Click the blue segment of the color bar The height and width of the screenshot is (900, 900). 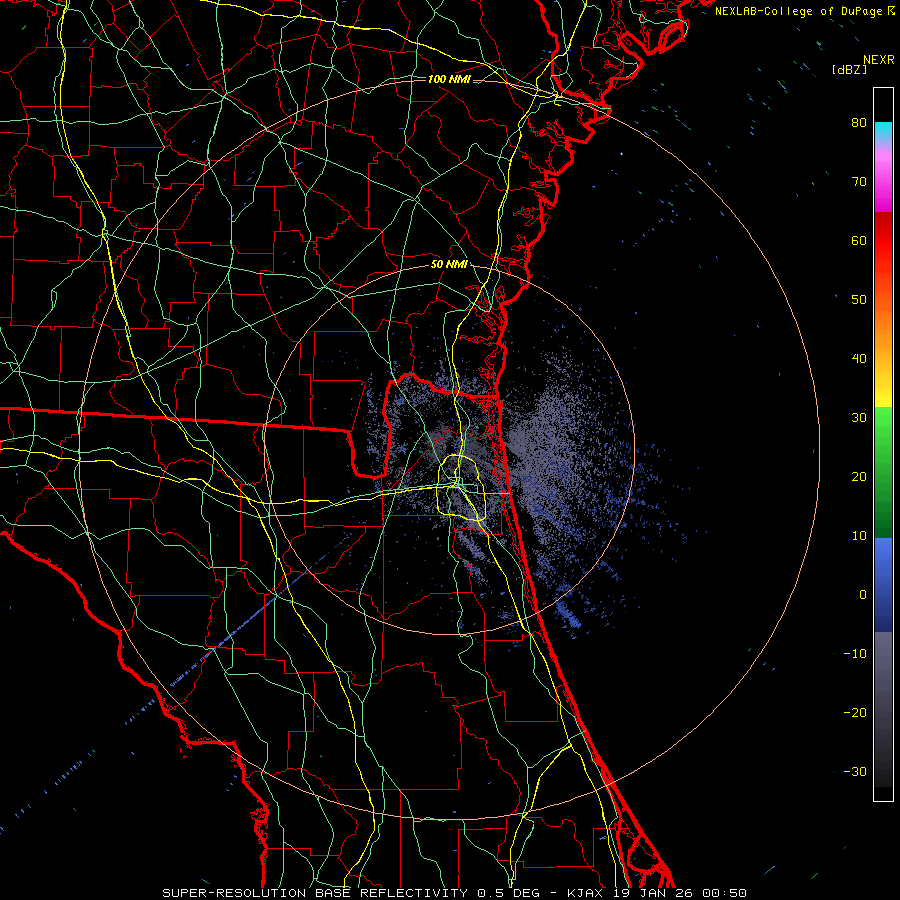pyautogui.click(x=883, y=585)
